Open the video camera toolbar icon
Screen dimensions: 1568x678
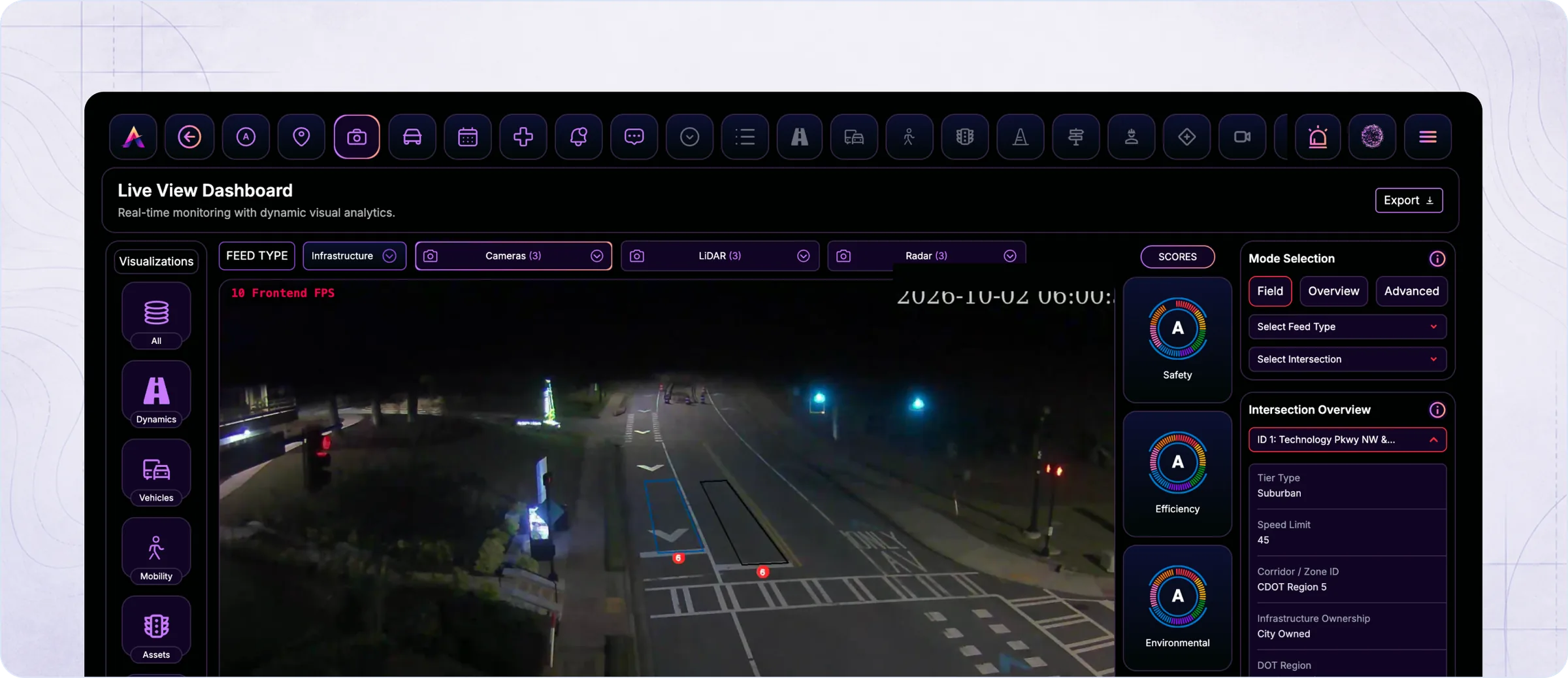click(x=1243, y=137)
